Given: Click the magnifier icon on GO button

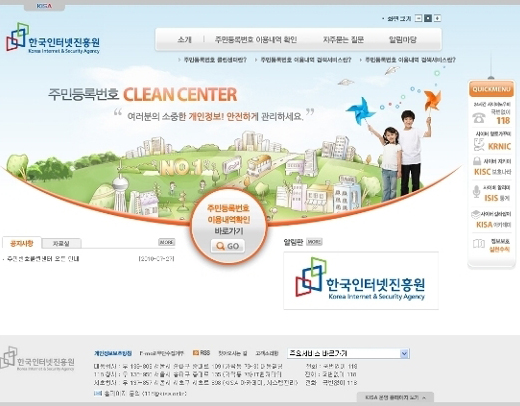Looking at the screenshot, I should [220, 246].
